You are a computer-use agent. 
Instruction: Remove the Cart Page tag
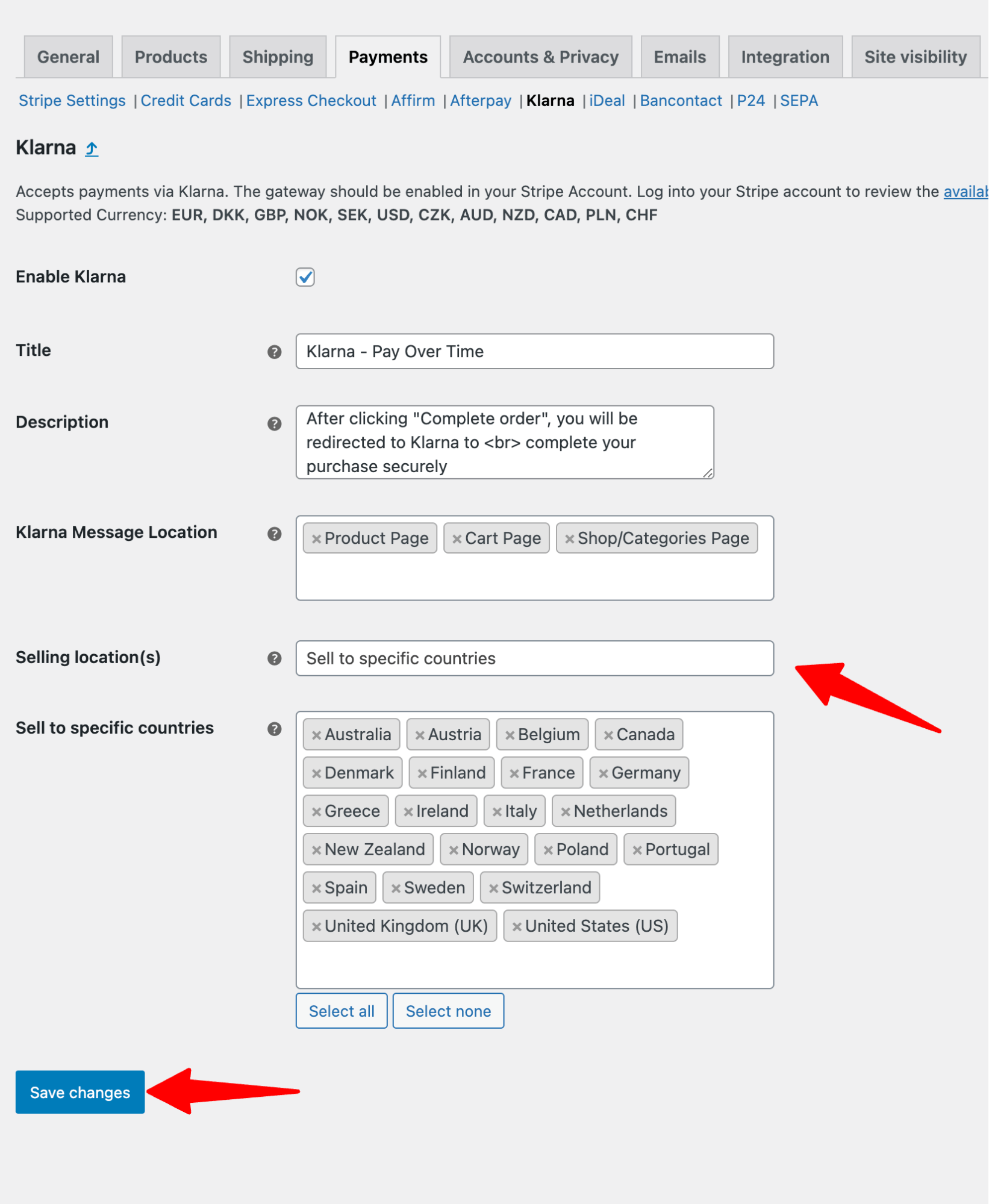click(457, 539)
